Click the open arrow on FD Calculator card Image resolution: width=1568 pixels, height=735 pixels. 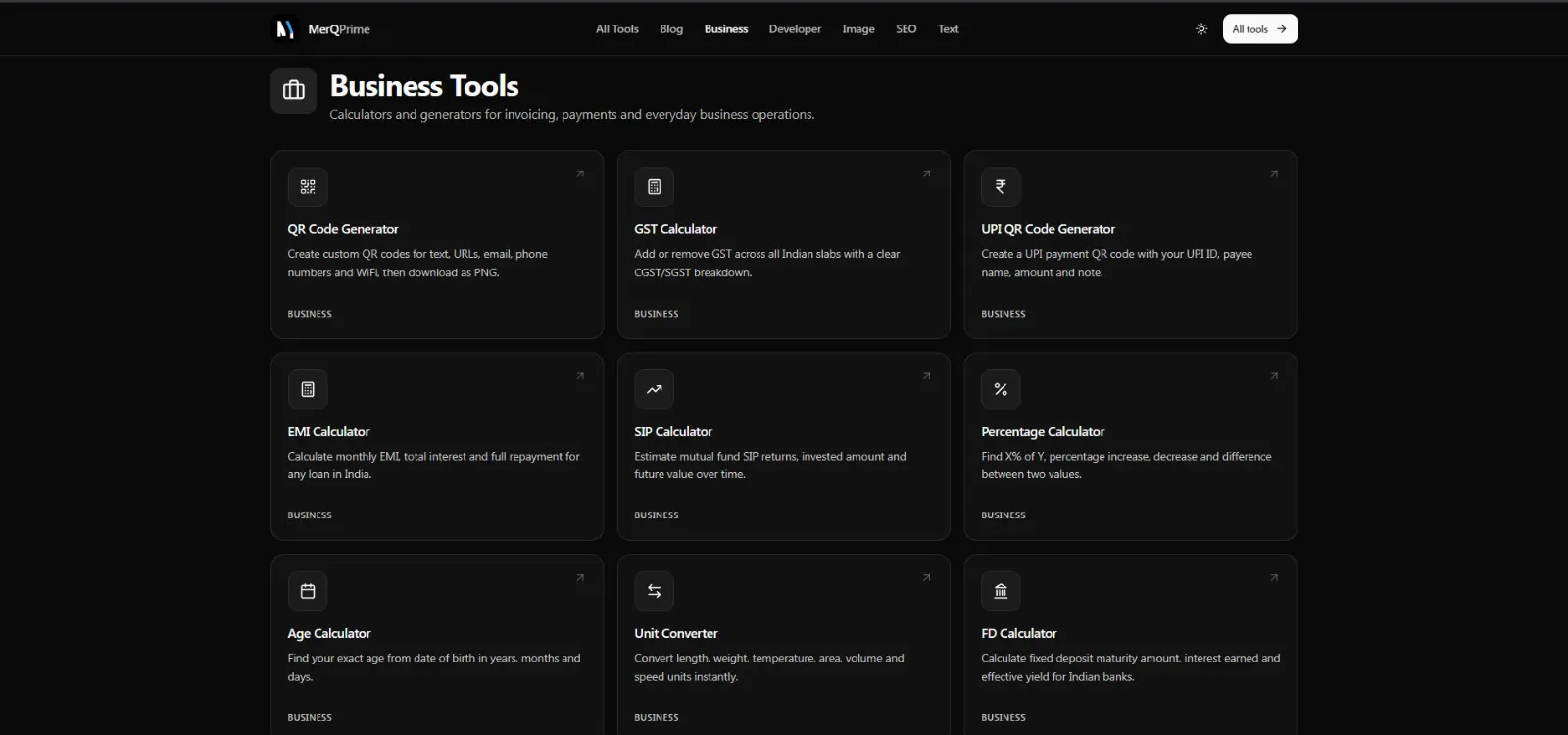[x=1274, y=577]
